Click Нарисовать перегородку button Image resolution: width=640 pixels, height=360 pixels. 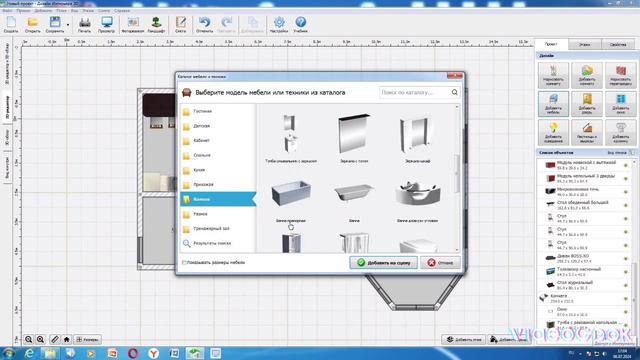(620, 75)
